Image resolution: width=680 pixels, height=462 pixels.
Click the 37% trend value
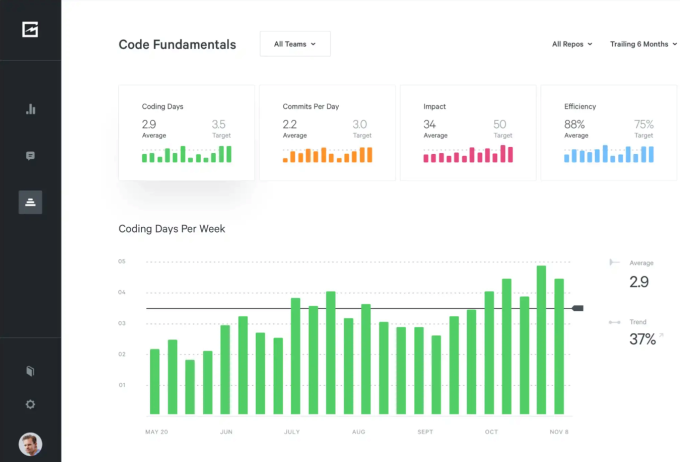tap(642, 340)
